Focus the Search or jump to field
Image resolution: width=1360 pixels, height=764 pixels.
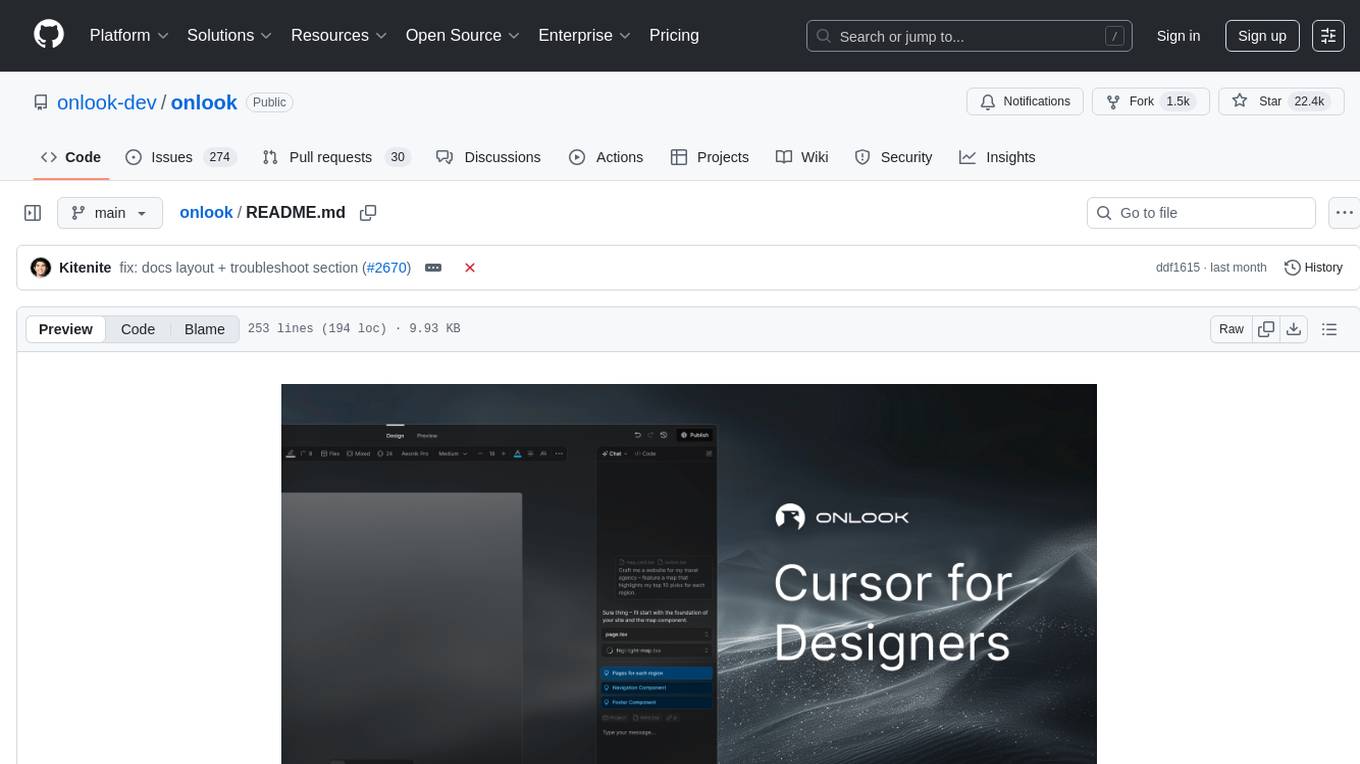969,36
